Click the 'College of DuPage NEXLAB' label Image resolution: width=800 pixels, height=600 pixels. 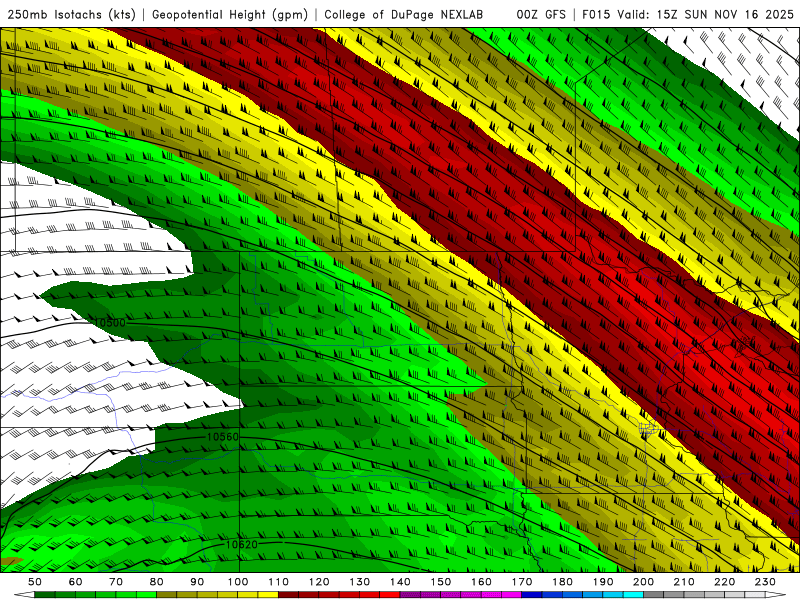coord(403,14)
